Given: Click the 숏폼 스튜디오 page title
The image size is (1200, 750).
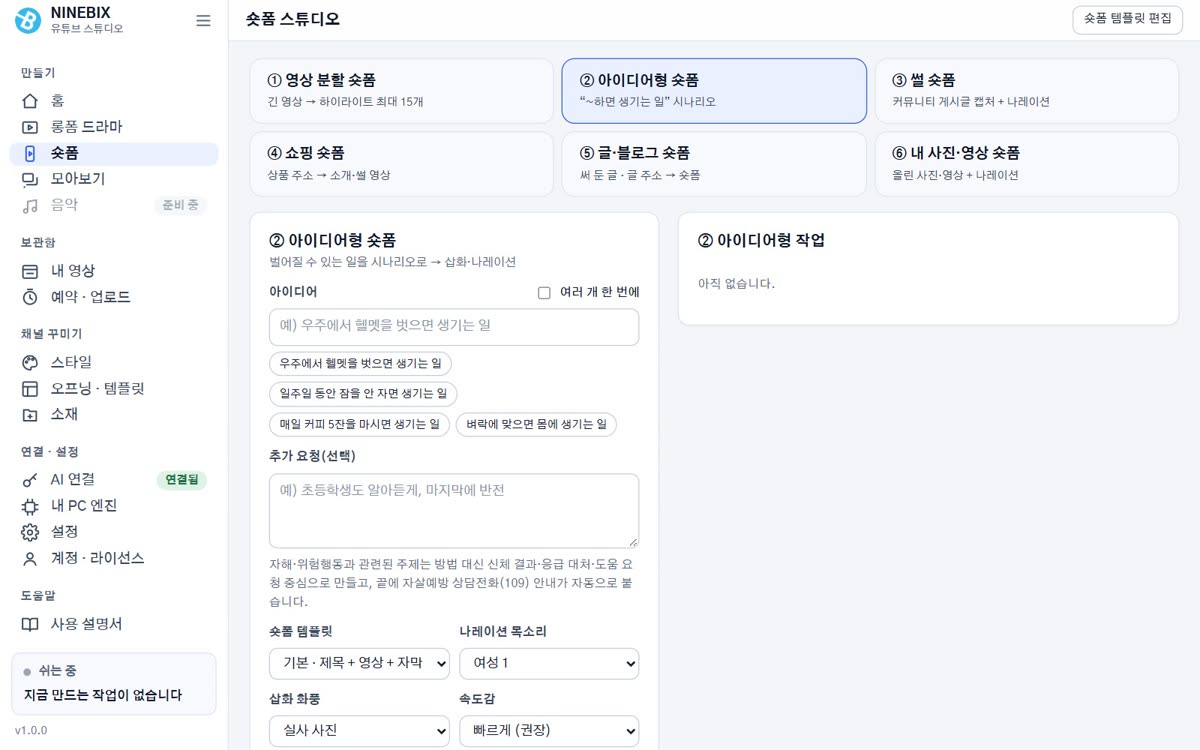Looking at the screenshot, I should pos(293,20).
